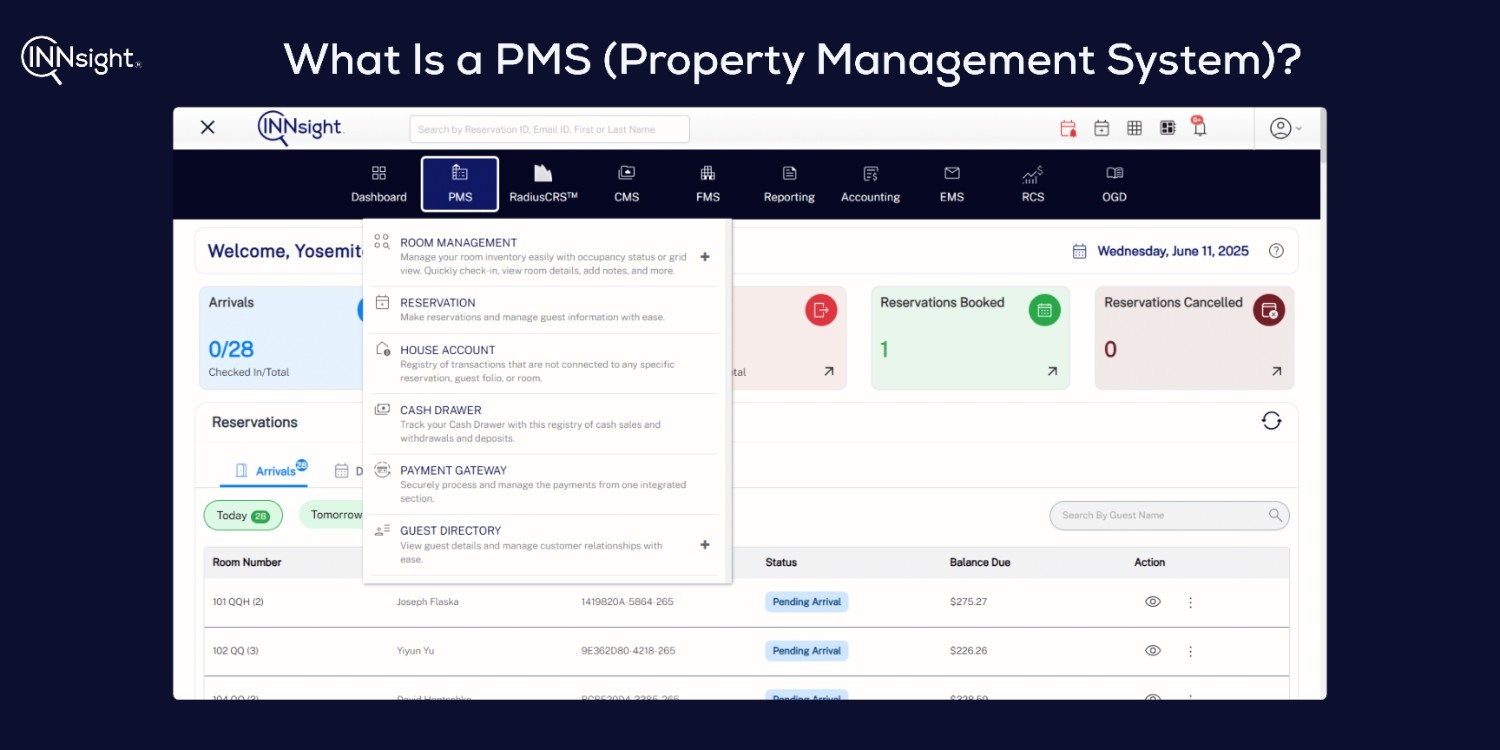
Task: Close the navigation menu with X icon
Action: coord(208,127)
